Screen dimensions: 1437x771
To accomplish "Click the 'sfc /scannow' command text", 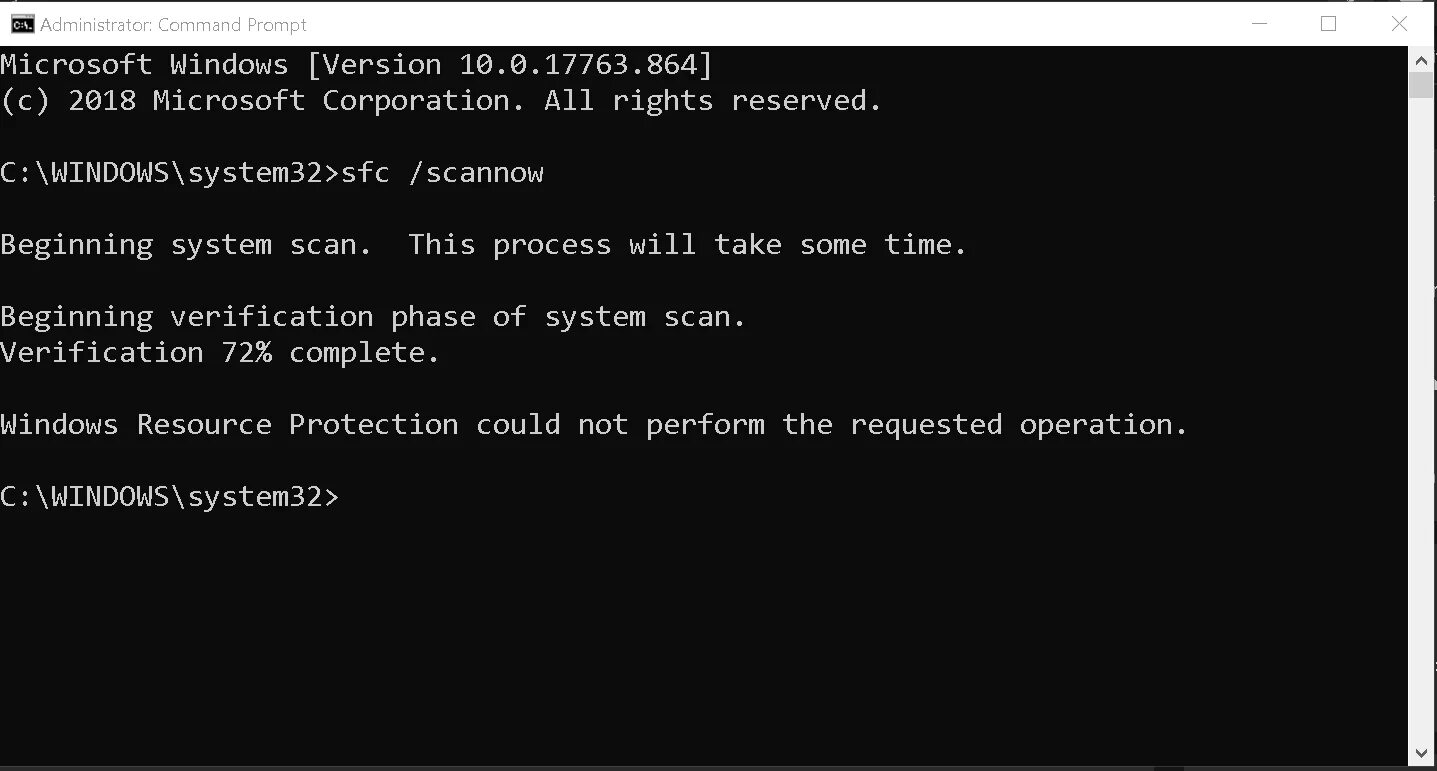I will (442, 173).
